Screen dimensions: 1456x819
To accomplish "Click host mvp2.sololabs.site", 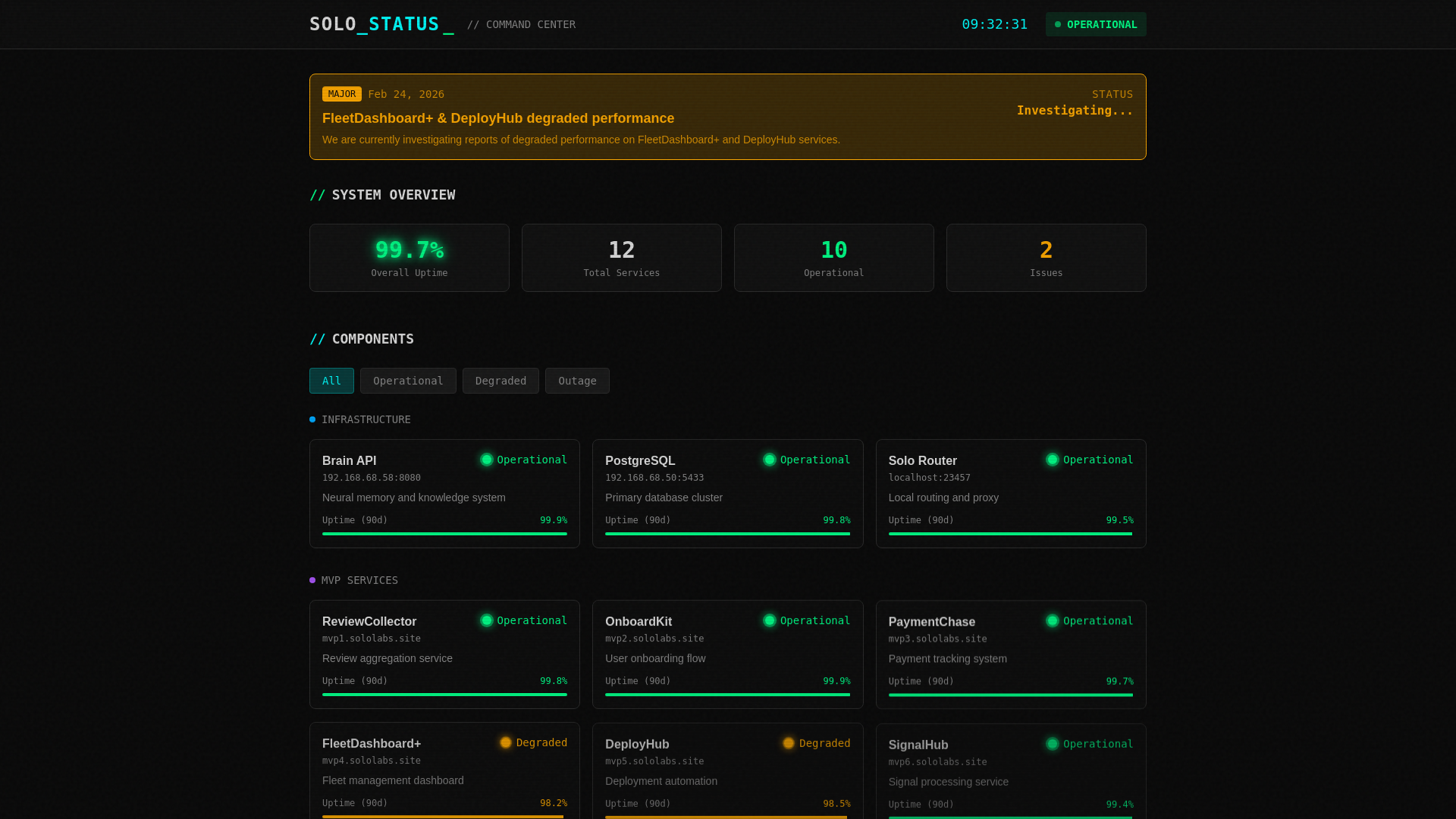I will [x=654, y=639].
